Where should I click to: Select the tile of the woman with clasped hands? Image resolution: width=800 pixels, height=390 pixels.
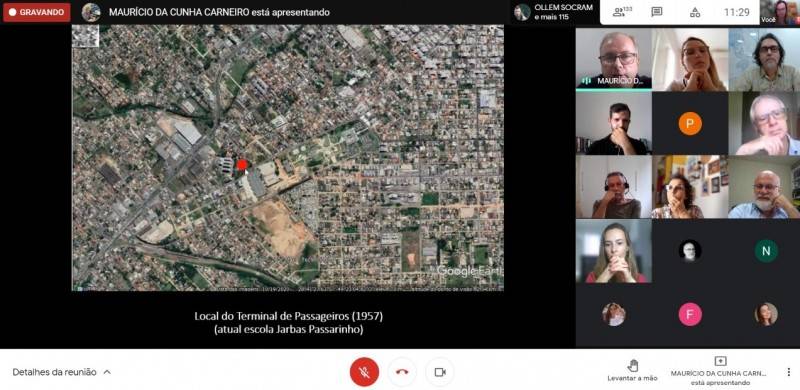click(614, 251)
